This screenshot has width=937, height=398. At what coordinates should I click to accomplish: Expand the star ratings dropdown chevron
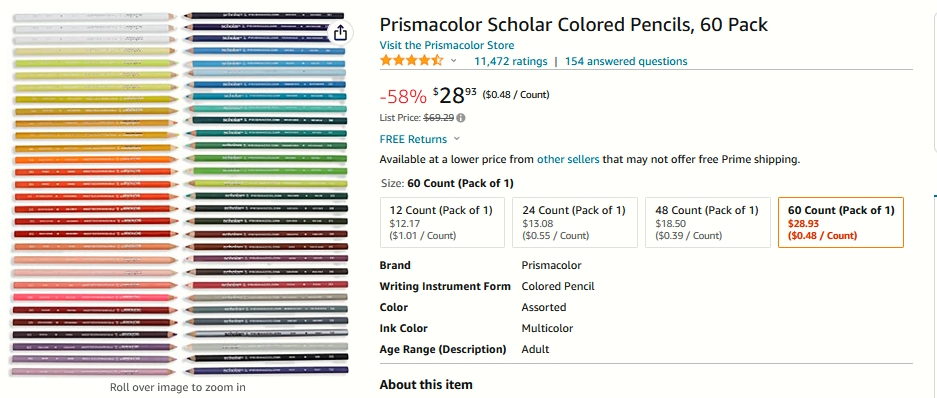tap(454, 61)
